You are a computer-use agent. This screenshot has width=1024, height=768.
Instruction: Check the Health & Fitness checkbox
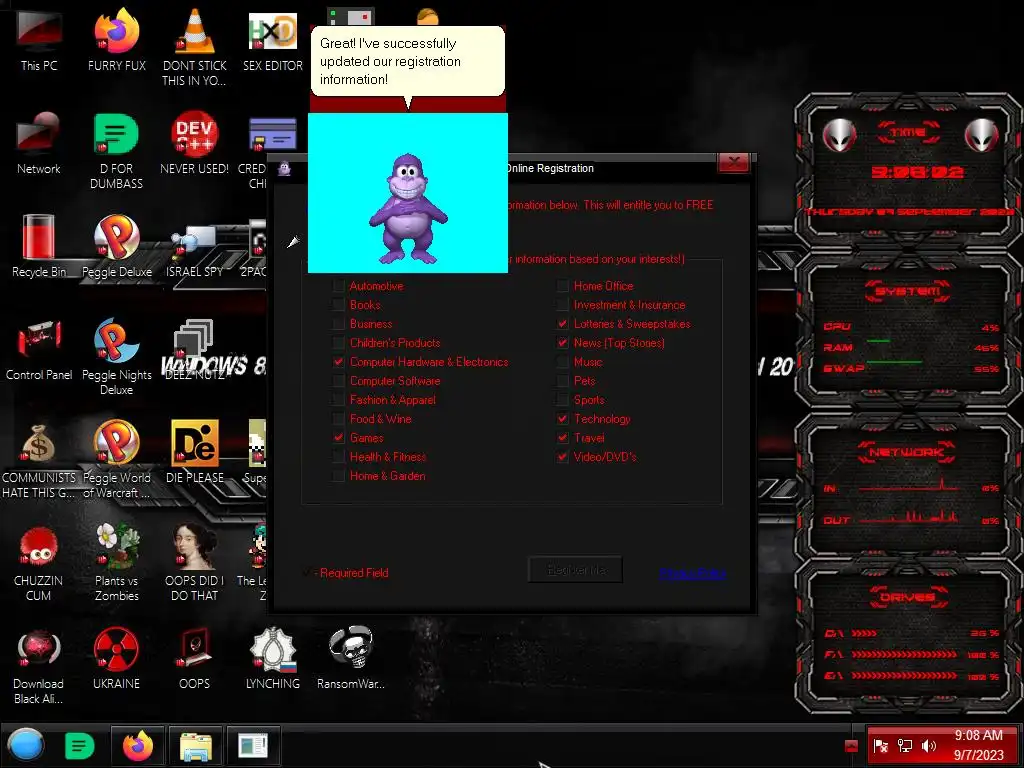click(338, 456)
